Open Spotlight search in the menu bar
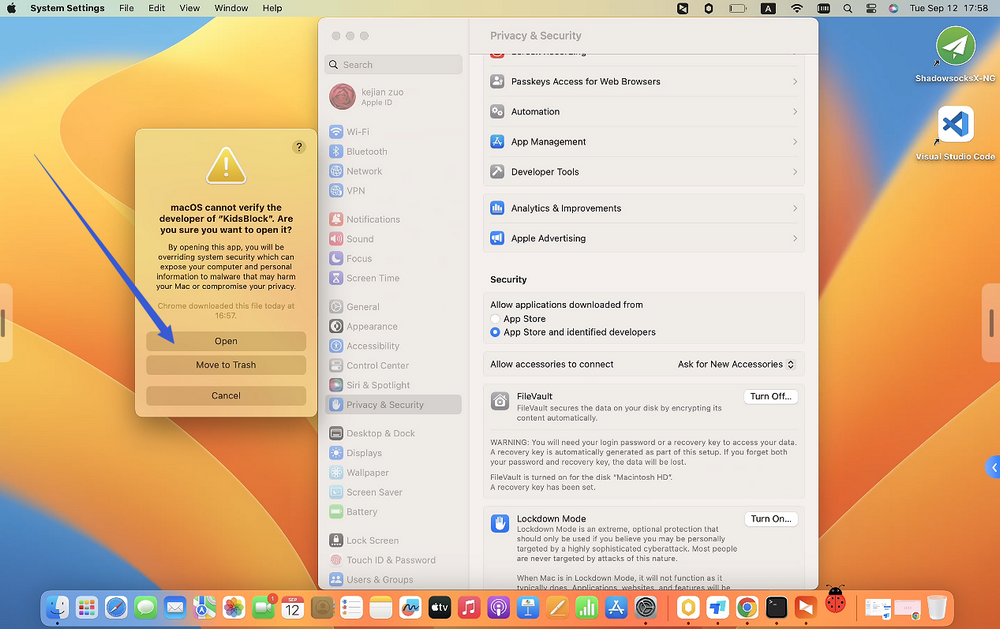The image size is (1000, 629). pos(847,8)
